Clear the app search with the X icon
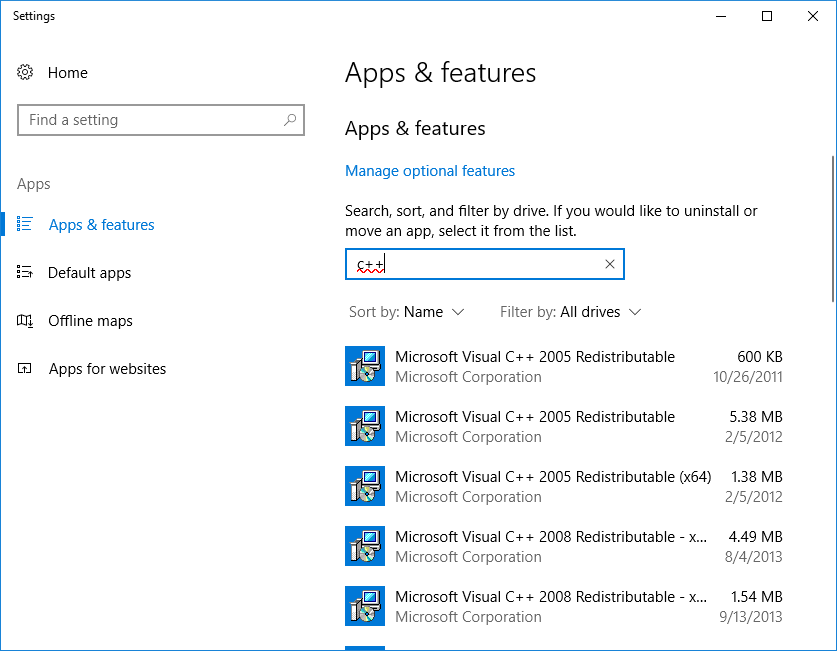The height and width of the screenshot is (651, 837). tap(610, 264)
